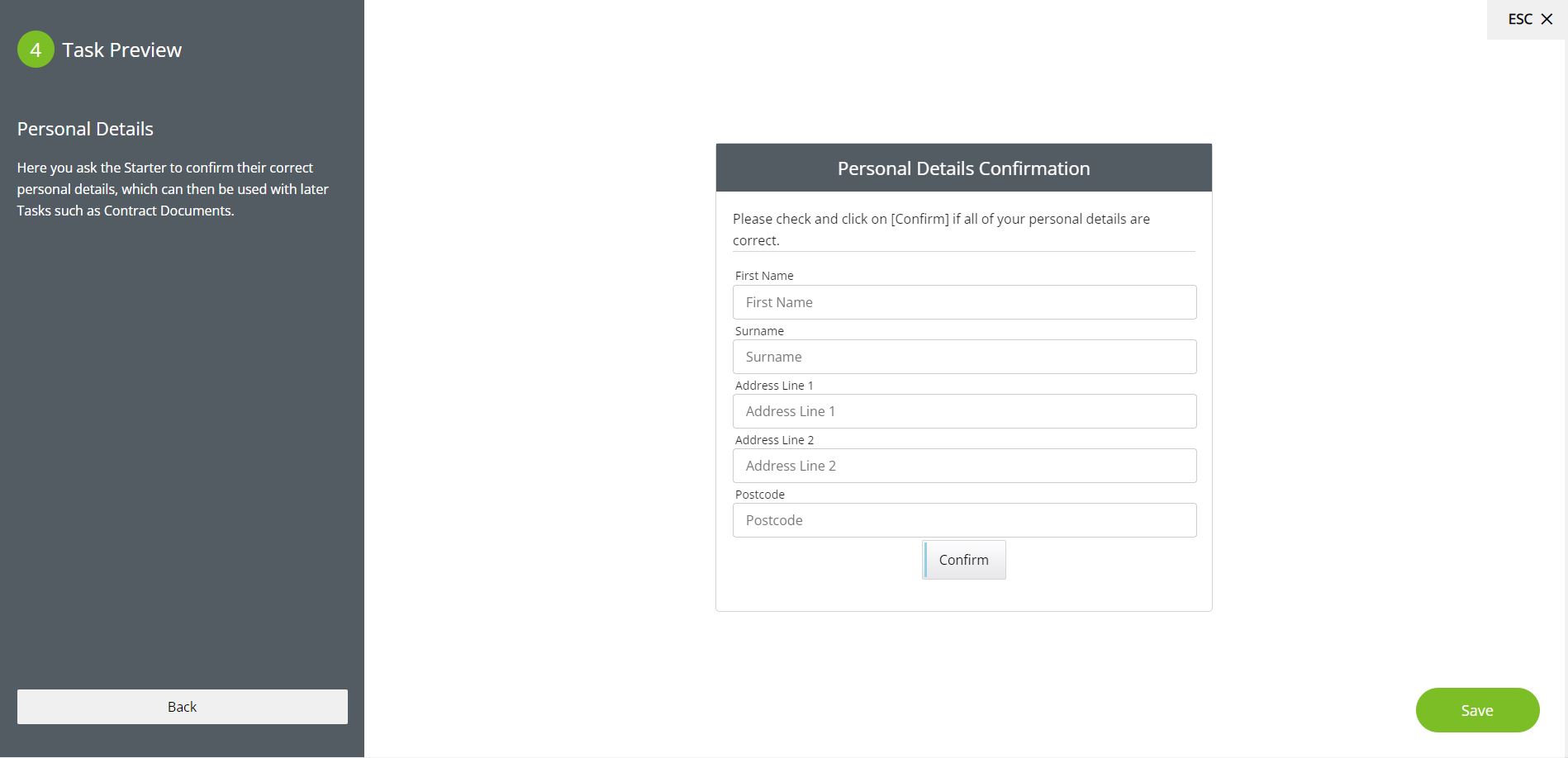1568x758 pixels.
Task: Click the Address Line 2 text field
Action: (x=964, y=466)
